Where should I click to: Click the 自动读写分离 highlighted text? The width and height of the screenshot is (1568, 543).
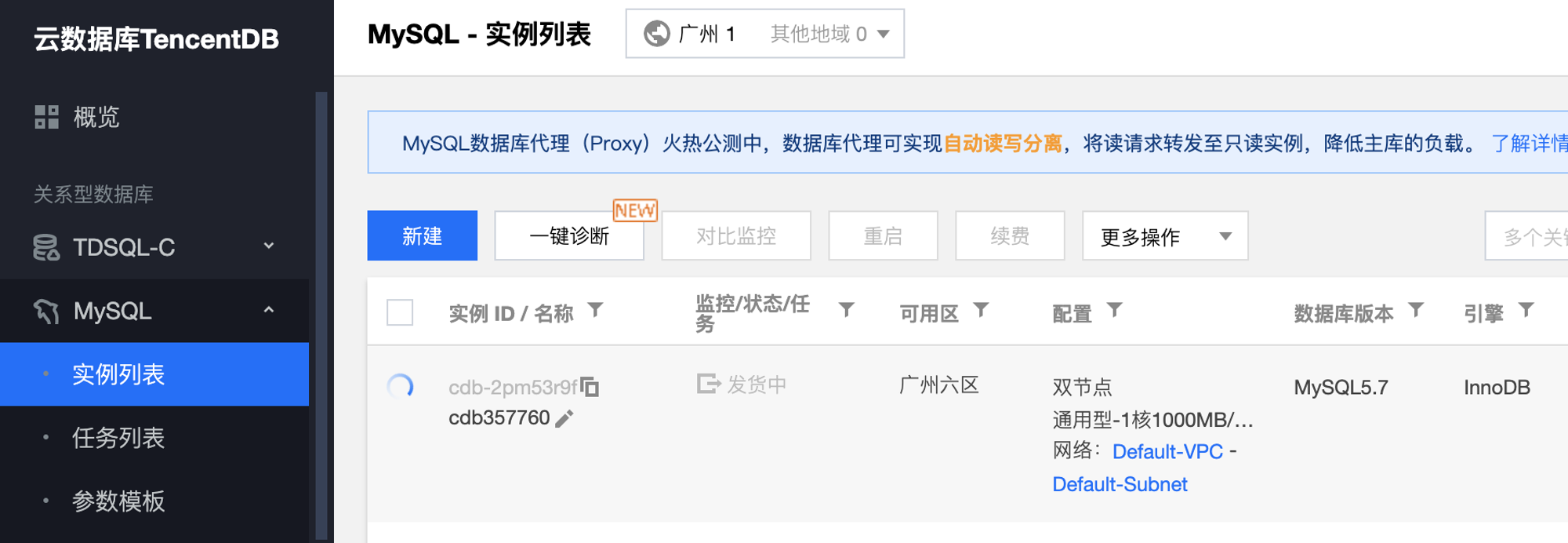[x=1003, y=144]
